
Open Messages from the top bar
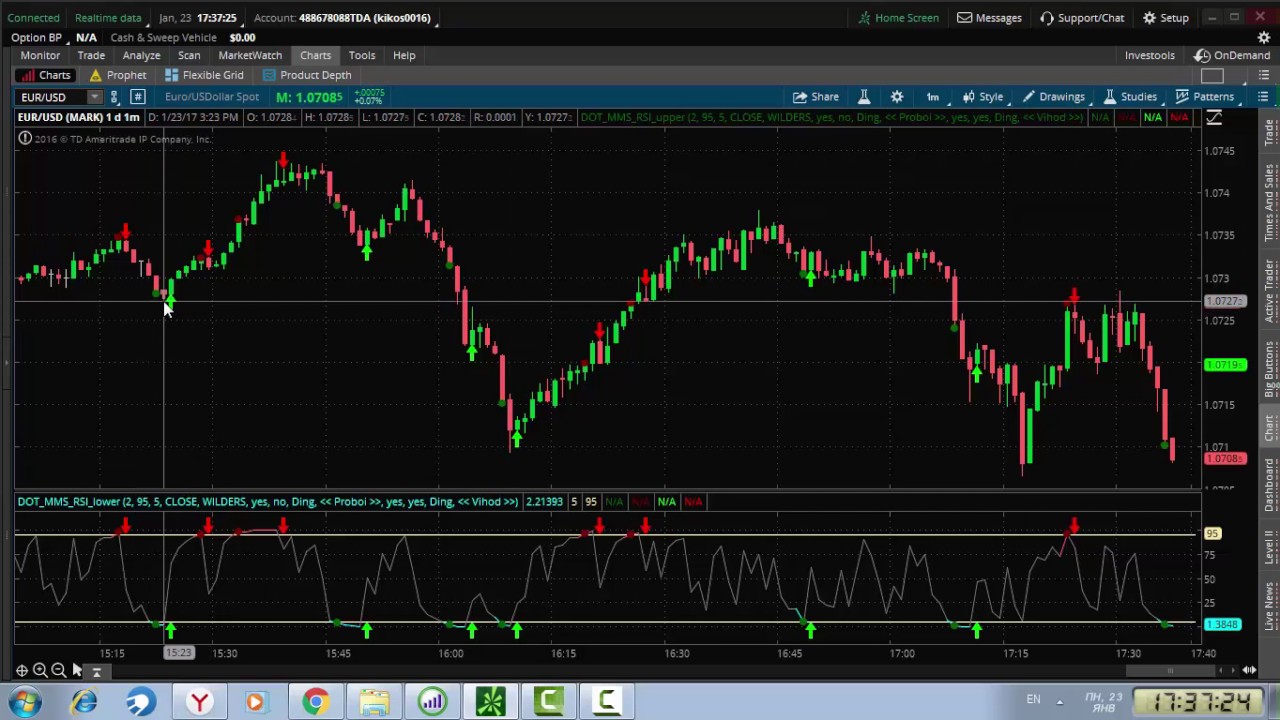click(989, 18)
